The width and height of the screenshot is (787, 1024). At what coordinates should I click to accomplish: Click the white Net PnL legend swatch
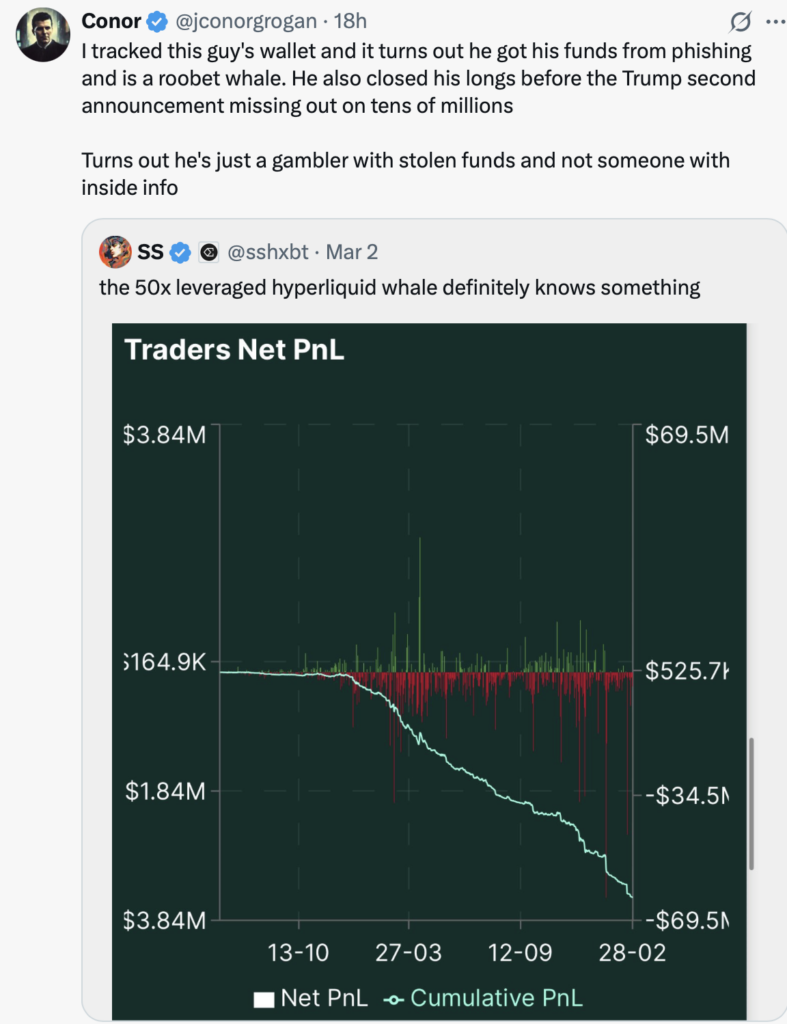264,998
